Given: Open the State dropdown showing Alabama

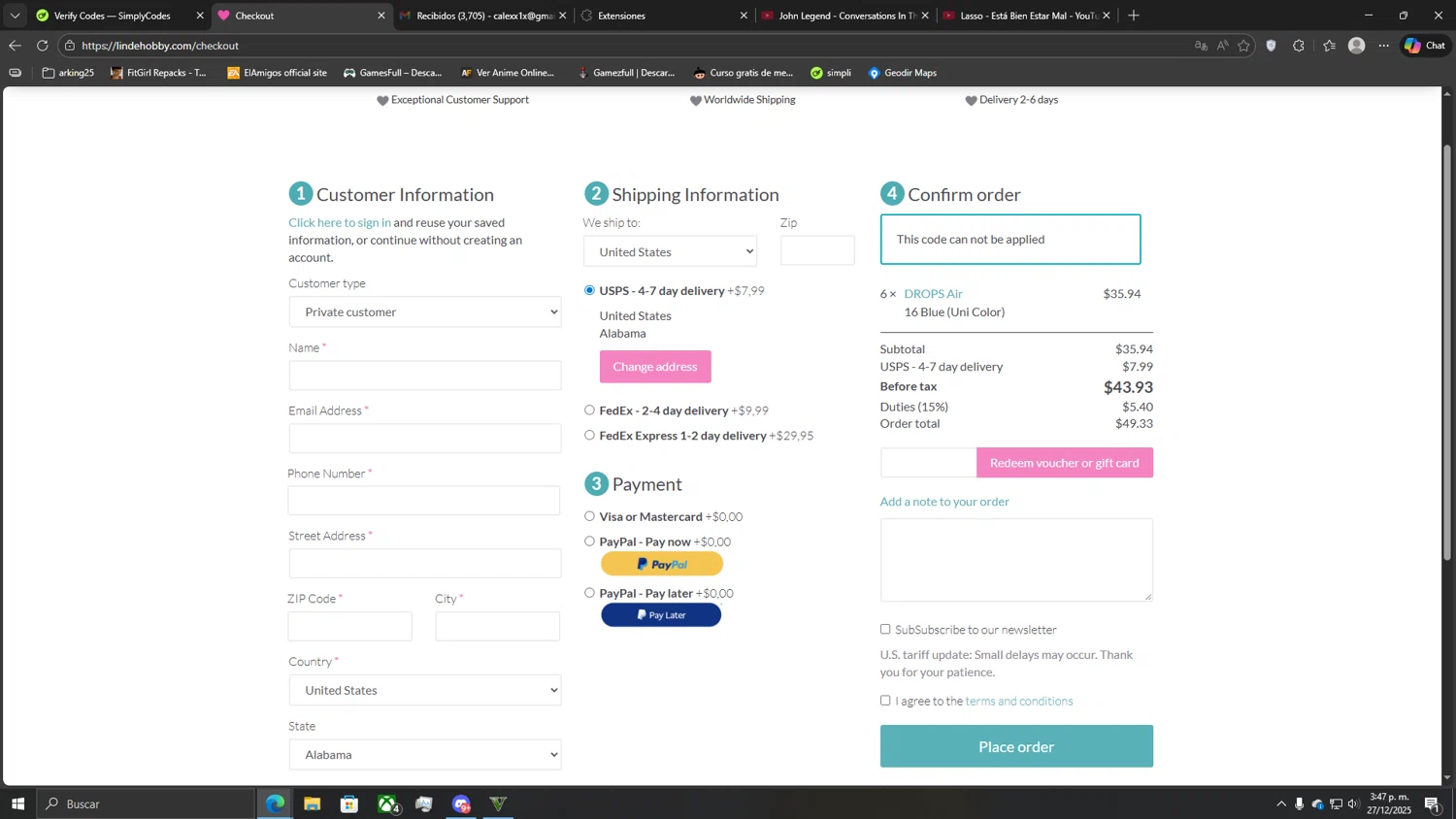Looking at the screenshot, I should click(425, 754).
